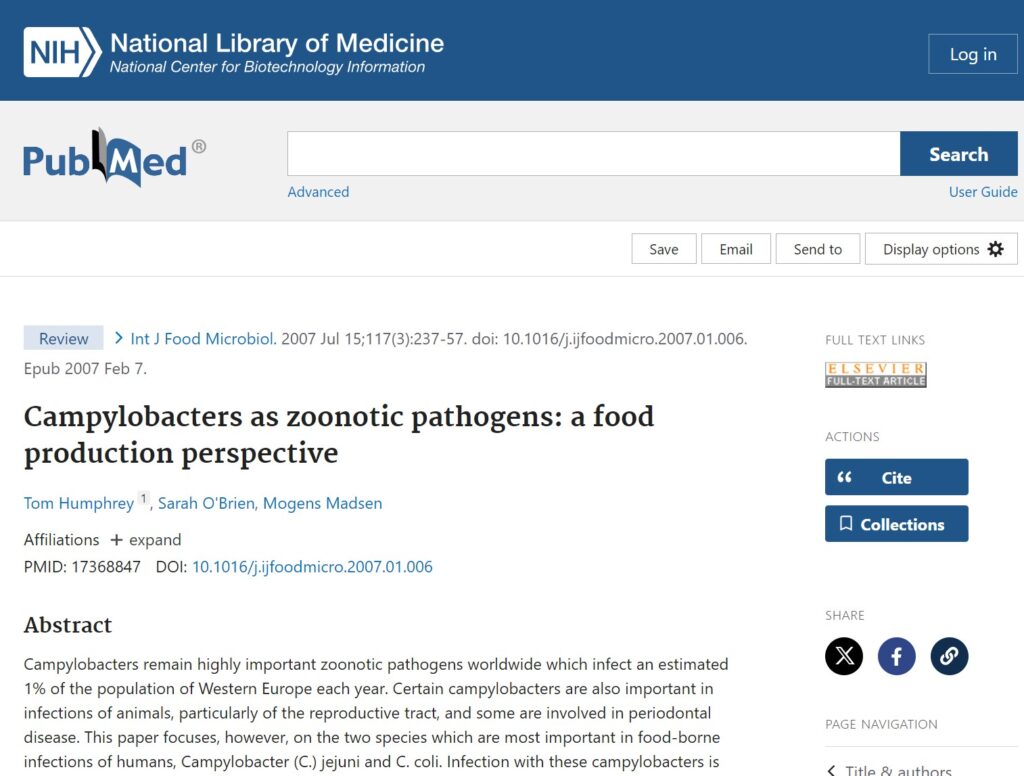
Task: Open Elsevier full-text article link
Action: point(876,375)
